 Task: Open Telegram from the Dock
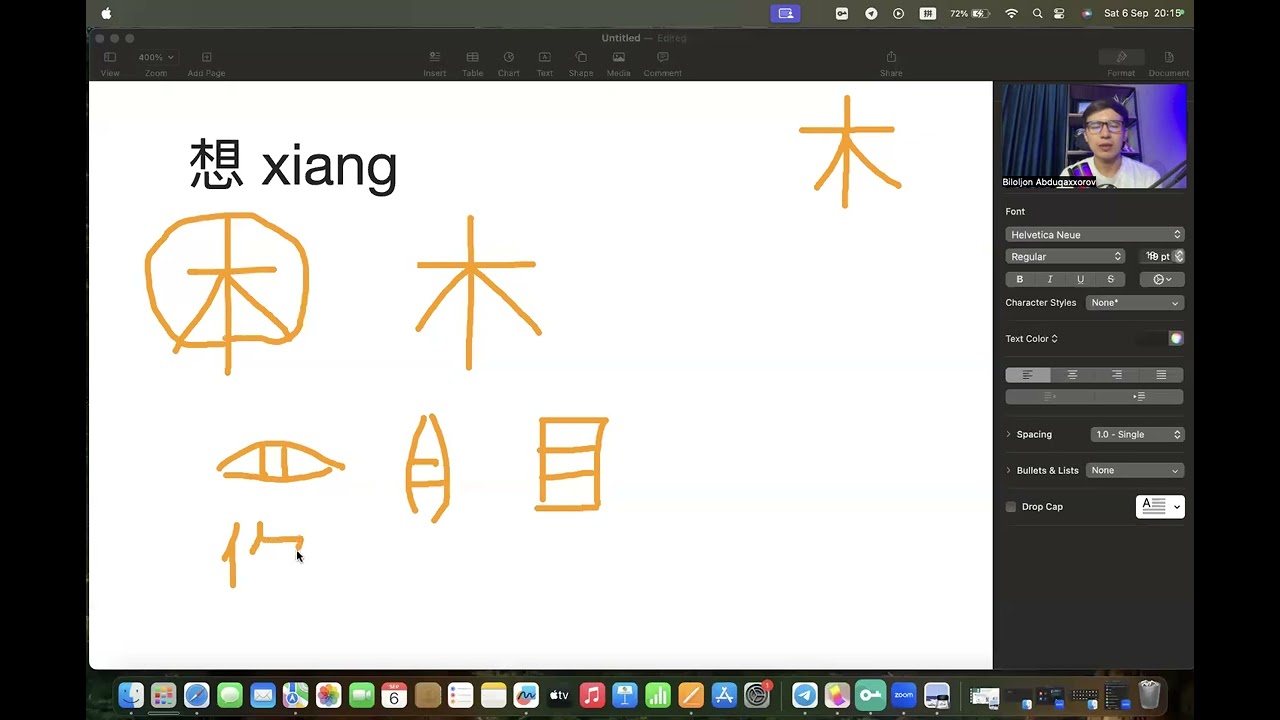point(805,695)
